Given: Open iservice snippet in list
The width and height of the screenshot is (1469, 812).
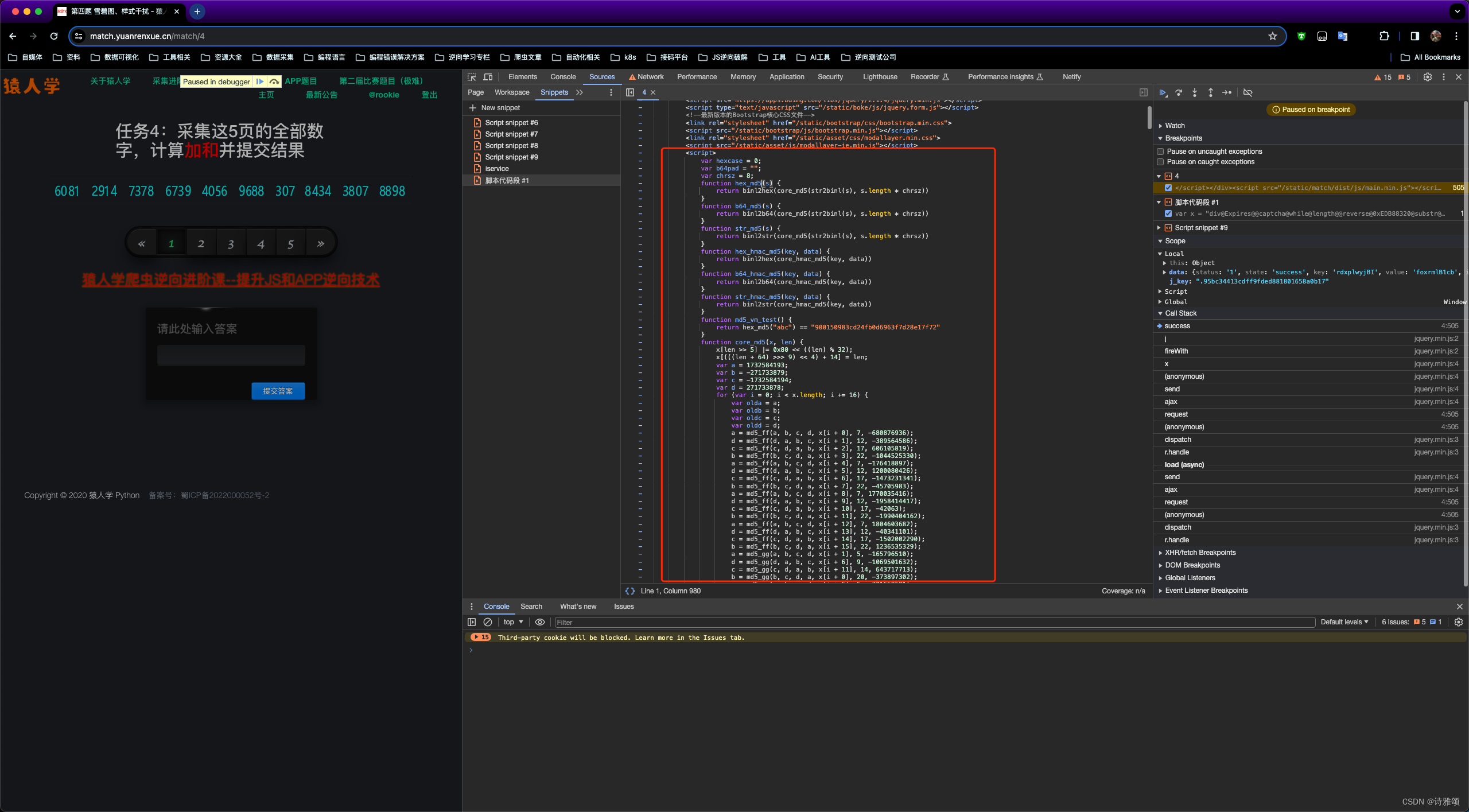Looking at the screenshot, I should (x=496, y=169).
